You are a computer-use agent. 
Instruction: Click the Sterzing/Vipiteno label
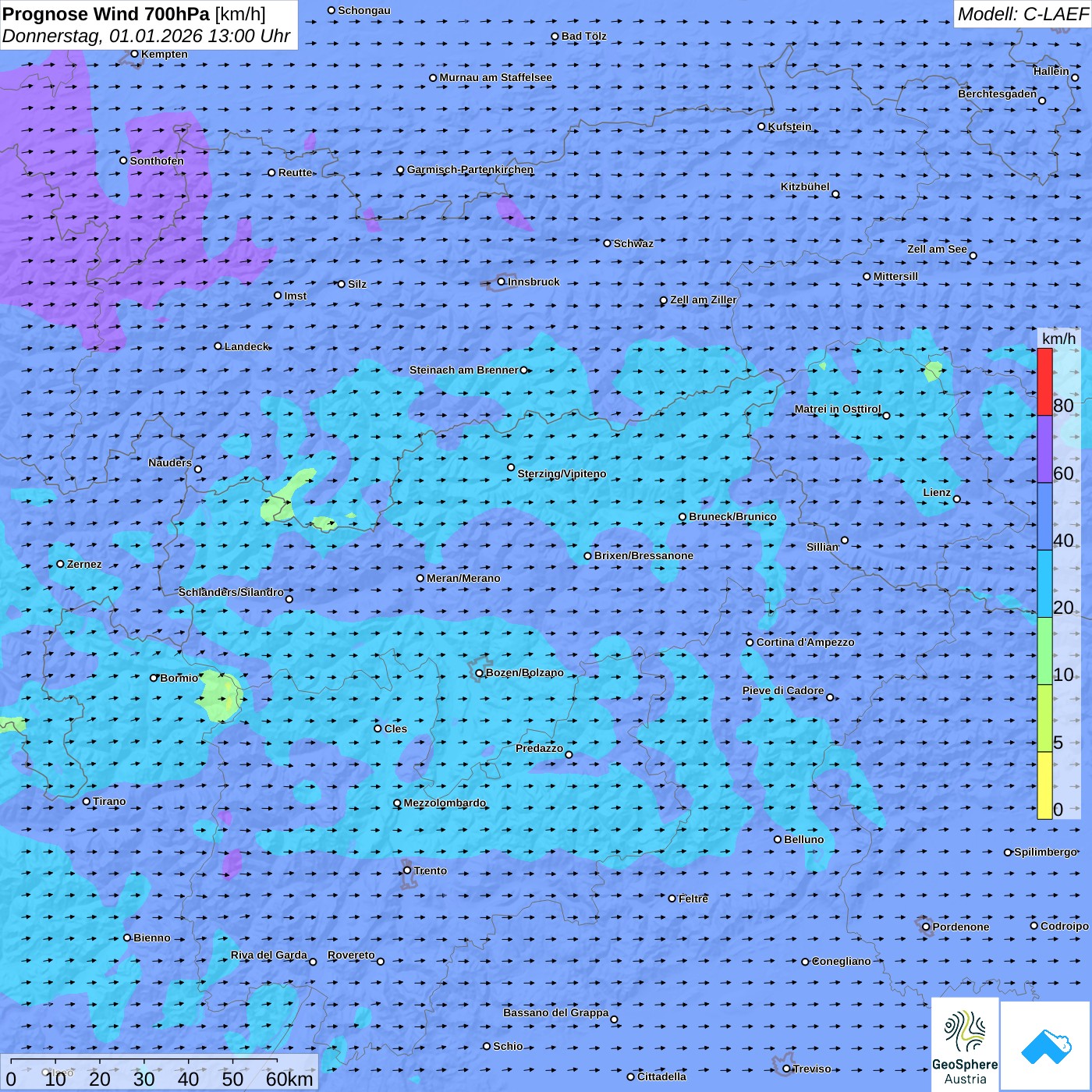tap(562, 473)
